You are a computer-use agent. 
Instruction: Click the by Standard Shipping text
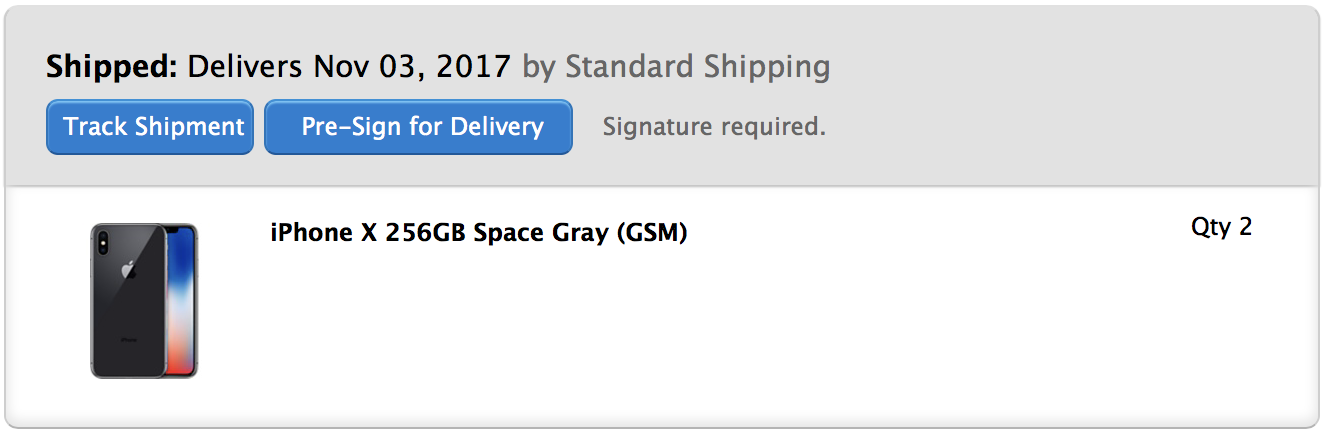(x=677, y=67)
